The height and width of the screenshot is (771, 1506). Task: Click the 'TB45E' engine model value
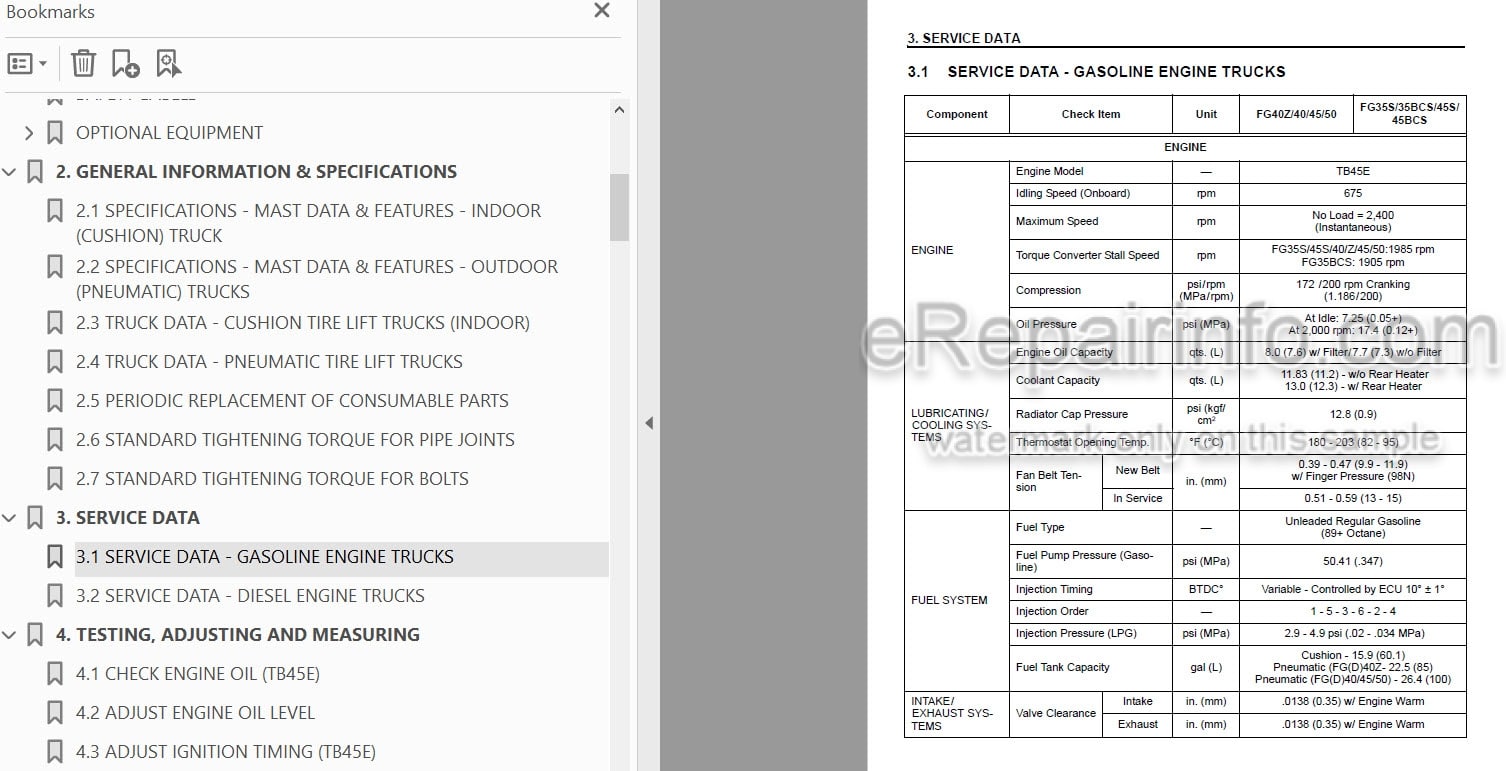pyautogui.click(x=1353, y=172)
